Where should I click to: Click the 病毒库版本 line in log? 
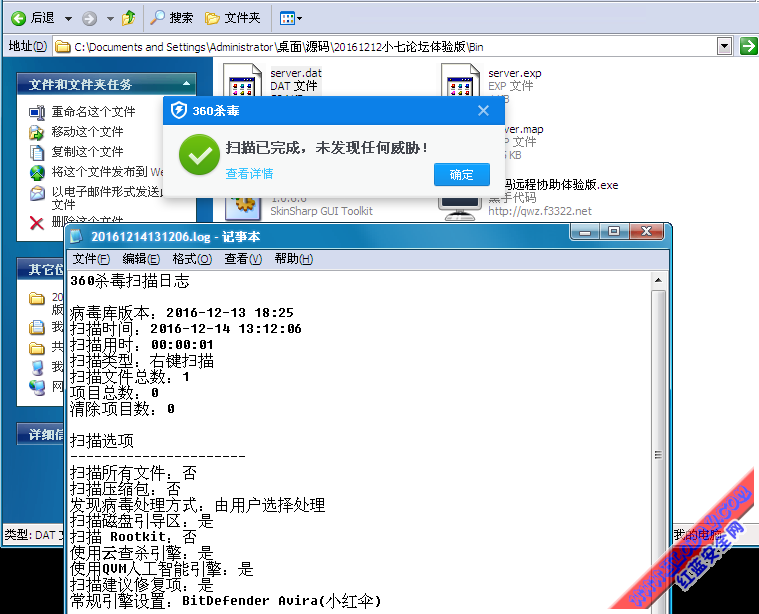(x=182, y=313)
